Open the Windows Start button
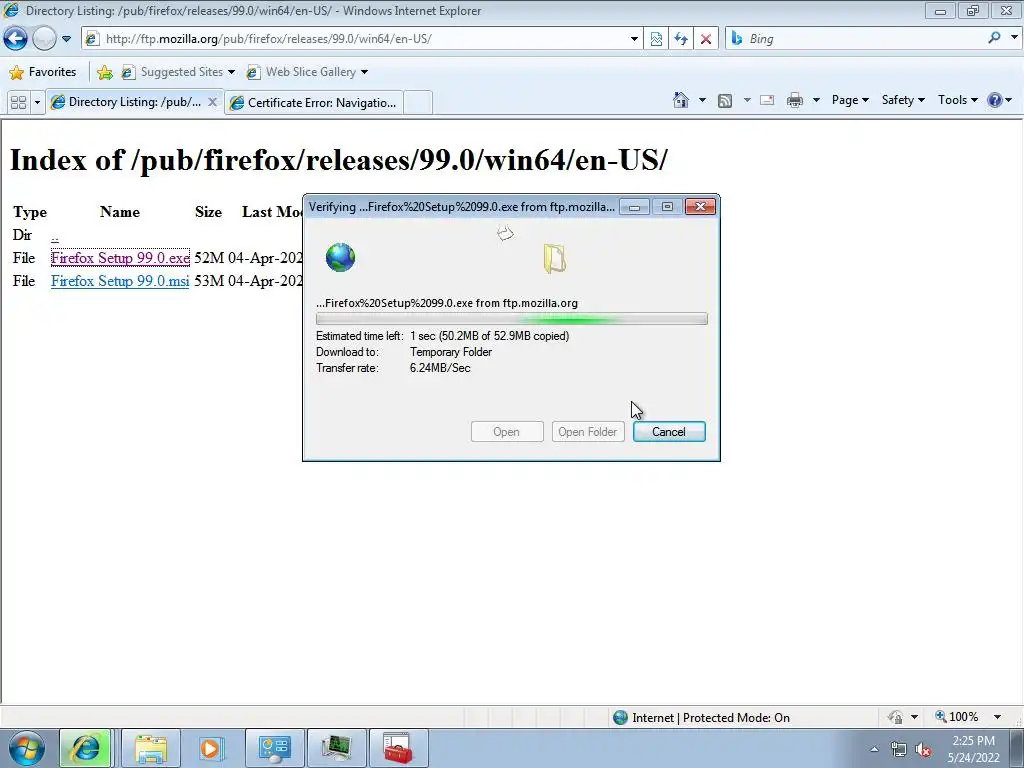1024x768 pixels. tap(27, 748)
